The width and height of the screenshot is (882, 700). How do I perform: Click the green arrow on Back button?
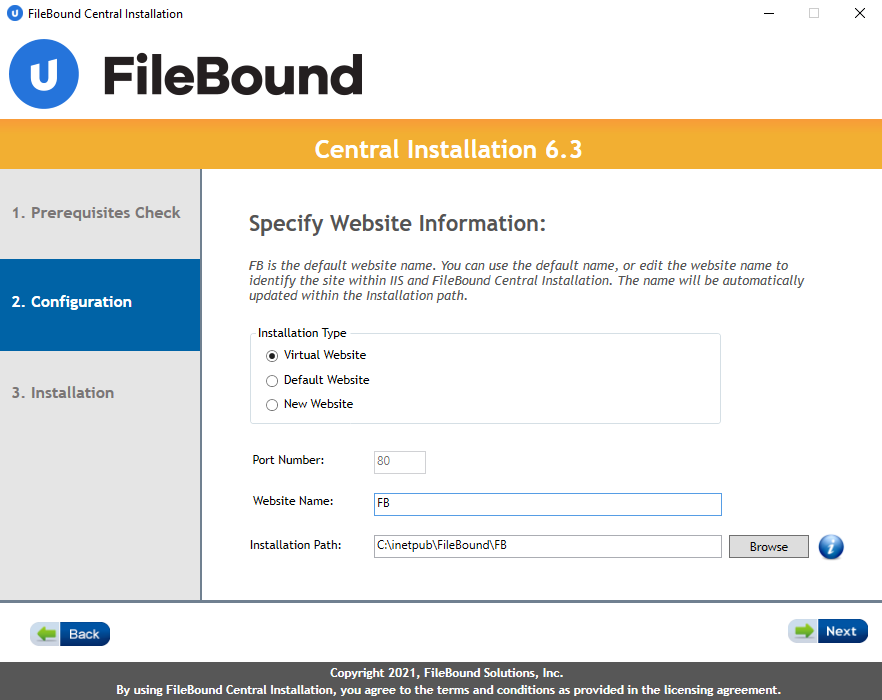[x=47, y=634]
